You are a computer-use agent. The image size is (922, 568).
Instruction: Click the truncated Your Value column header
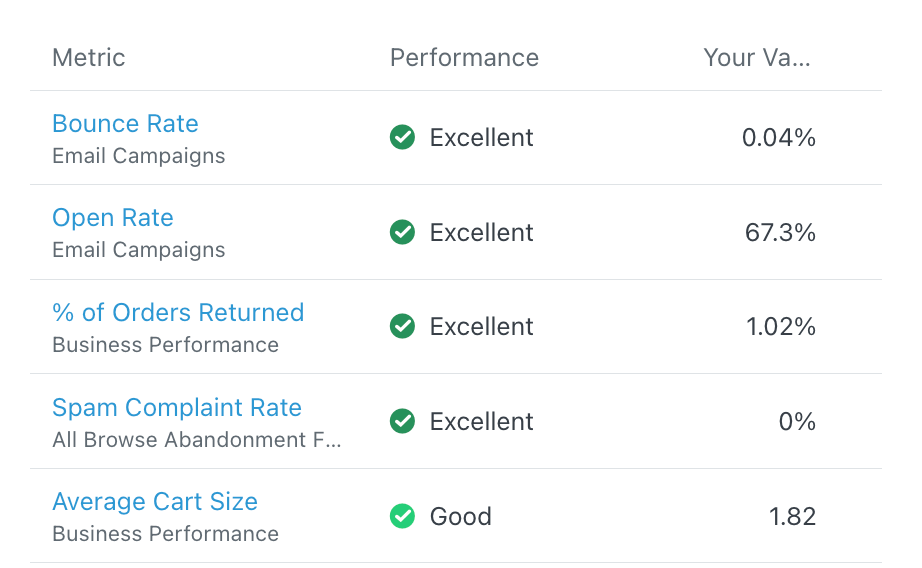click(757, 58)
